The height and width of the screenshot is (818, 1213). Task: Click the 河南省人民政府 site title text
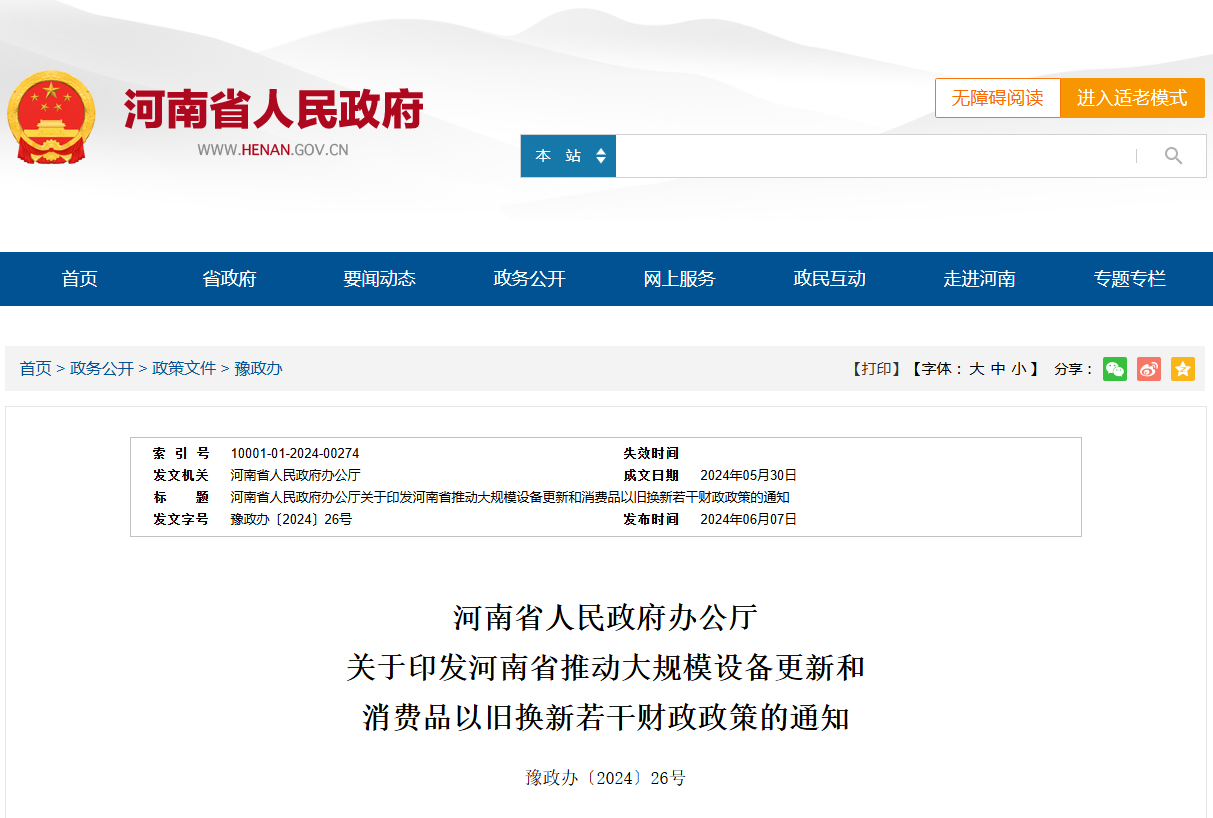[274, 109]
